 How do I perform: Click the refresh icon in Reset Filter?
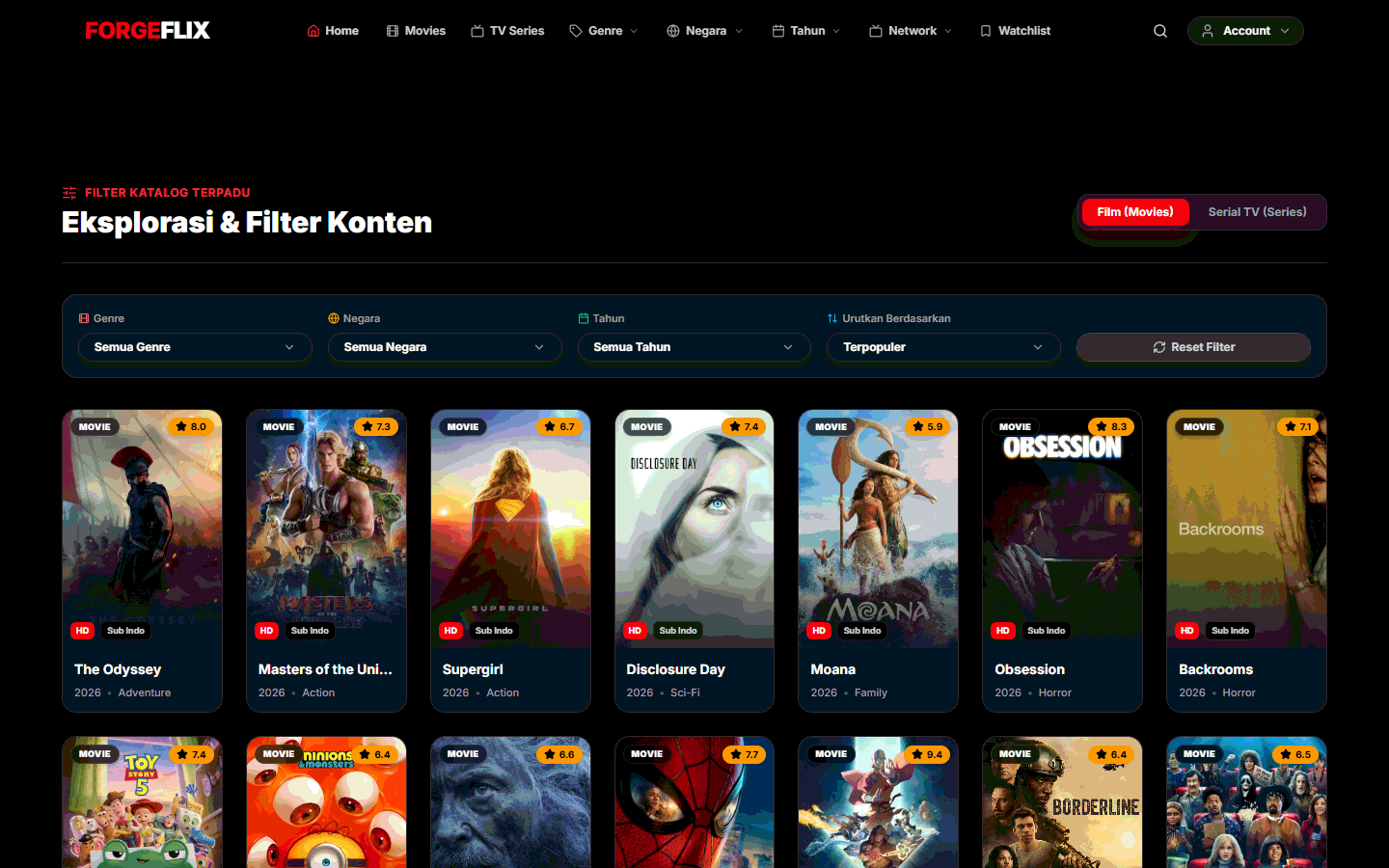(1159, 347)
